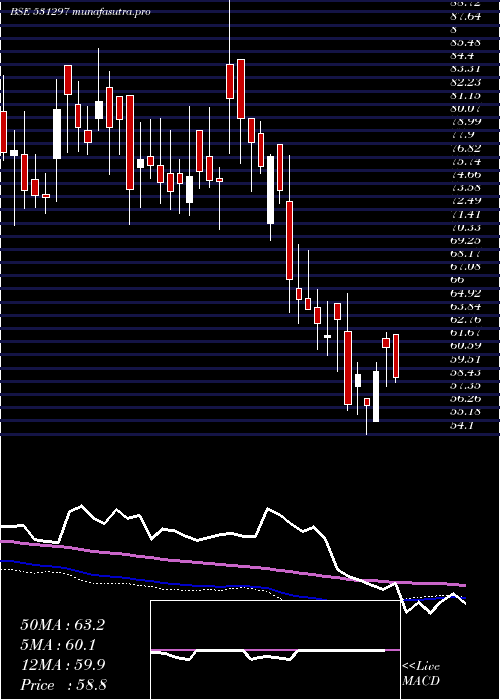The height and width of the screenshot is (700, 500).
Task: Click the long red candle falling to 66
Action: 289,240
